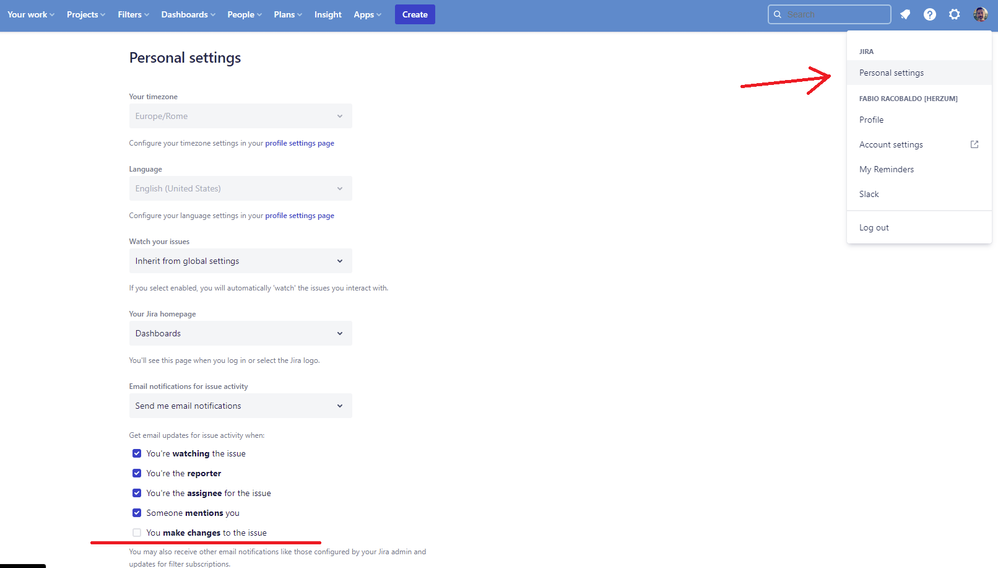
Task: Focus the Search input field
Action: 829,14
